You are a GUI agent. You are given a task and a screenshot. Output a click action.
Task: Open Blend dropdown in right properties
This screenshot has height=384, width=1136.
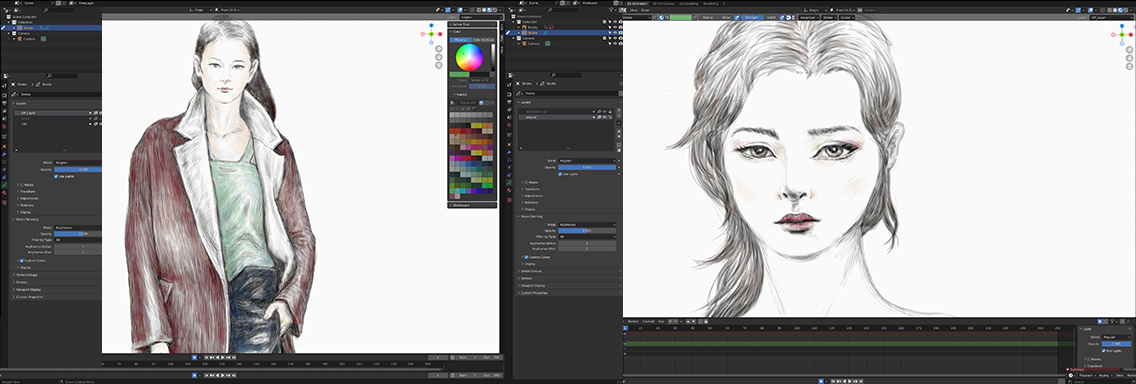click(587, 161)
